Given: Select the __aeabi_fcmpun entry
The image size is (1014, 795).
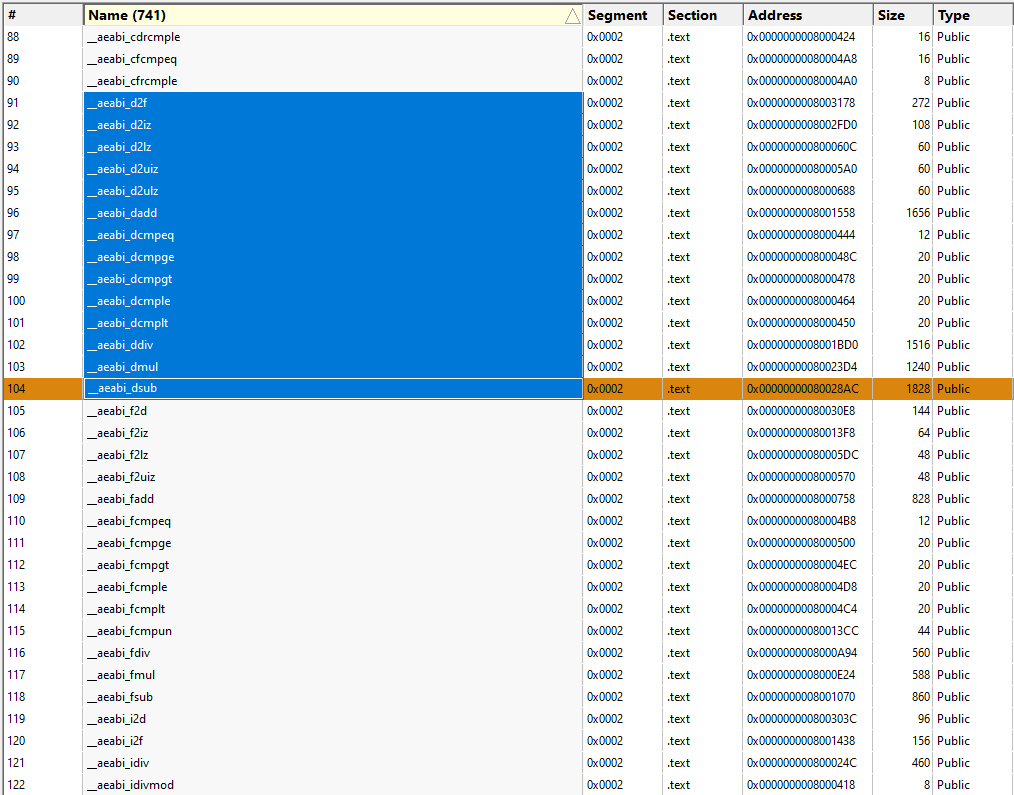Looking at the screenshot, I should (129, 631).
